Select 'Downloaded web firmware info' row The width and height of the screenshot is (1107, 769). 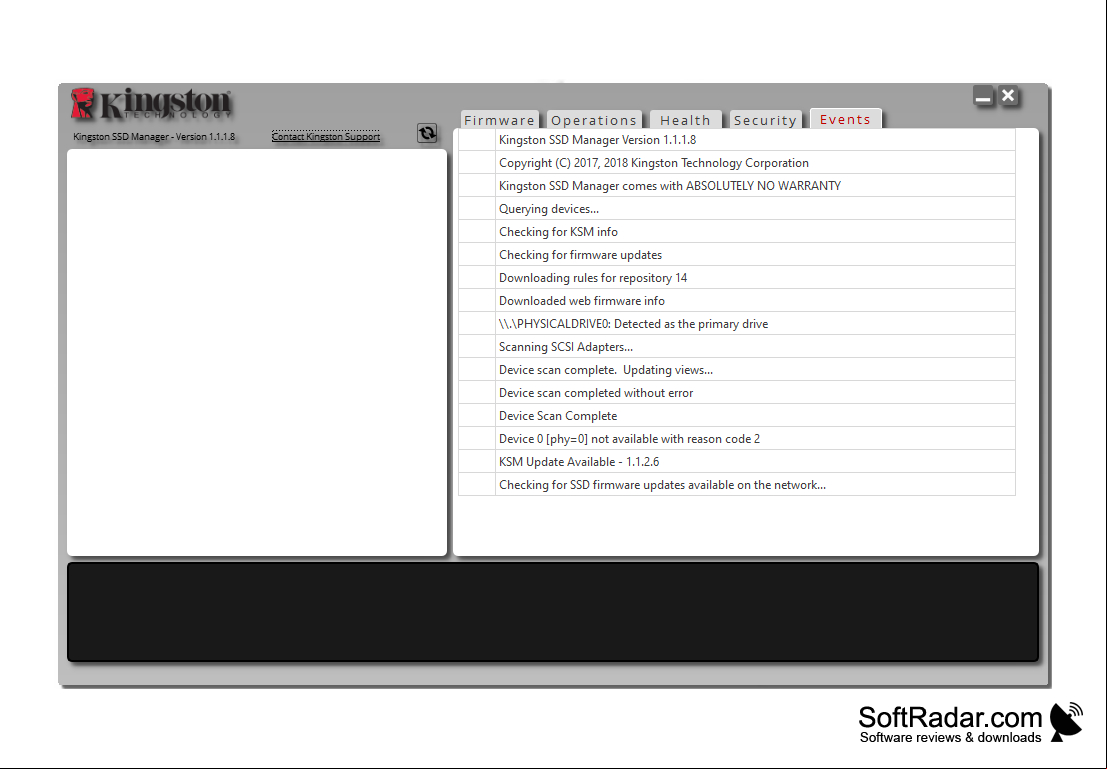[736, 301]
